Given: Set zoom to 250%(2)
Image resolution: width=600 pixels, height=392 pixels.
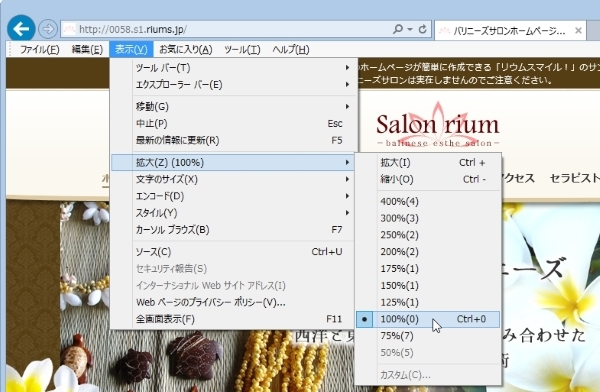Looking at the screenshot, I should tap(428, 235).
